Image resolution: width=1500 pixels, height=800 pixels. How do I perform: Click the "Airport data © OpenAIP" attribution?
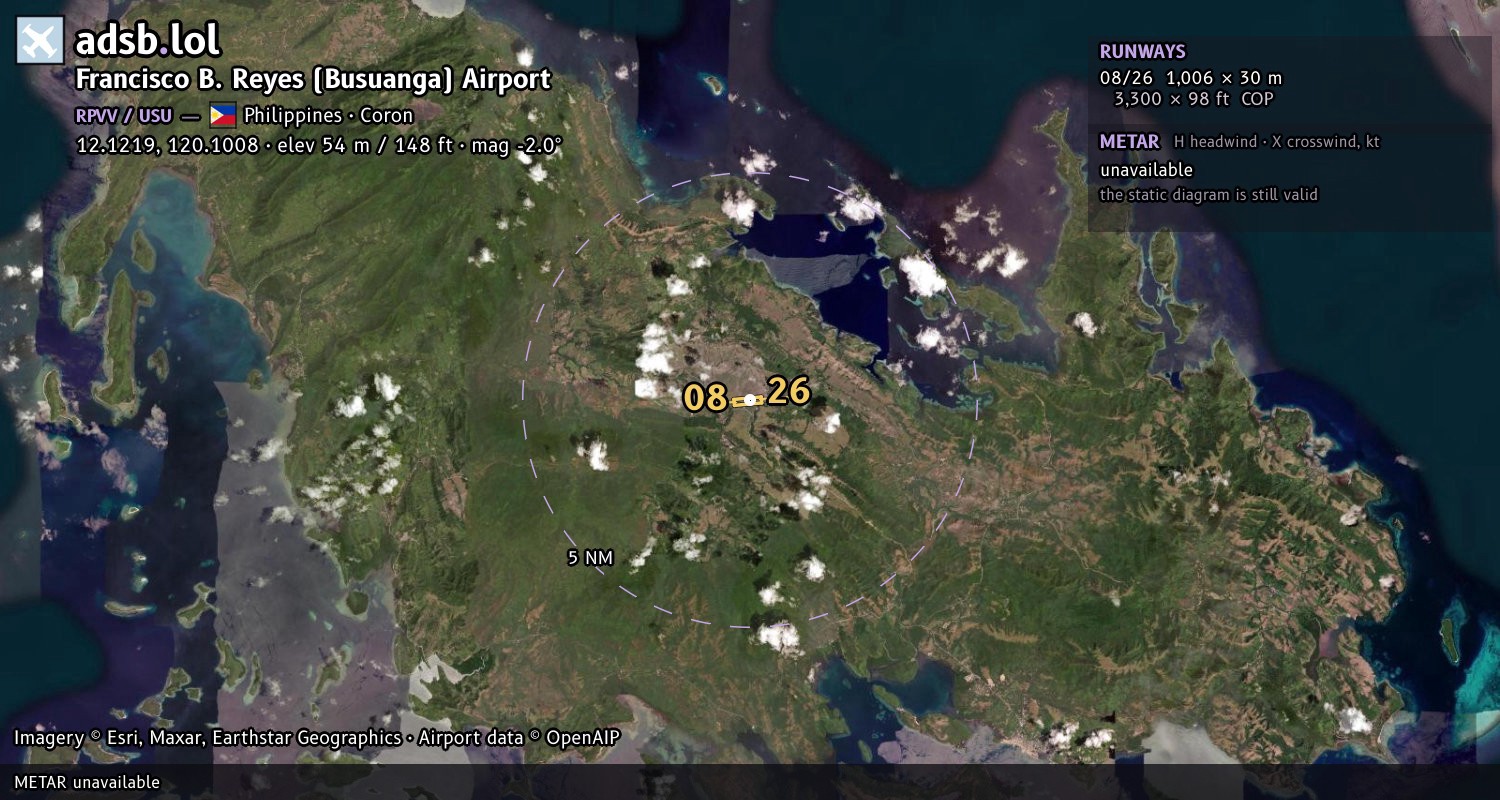coord(519,738)
